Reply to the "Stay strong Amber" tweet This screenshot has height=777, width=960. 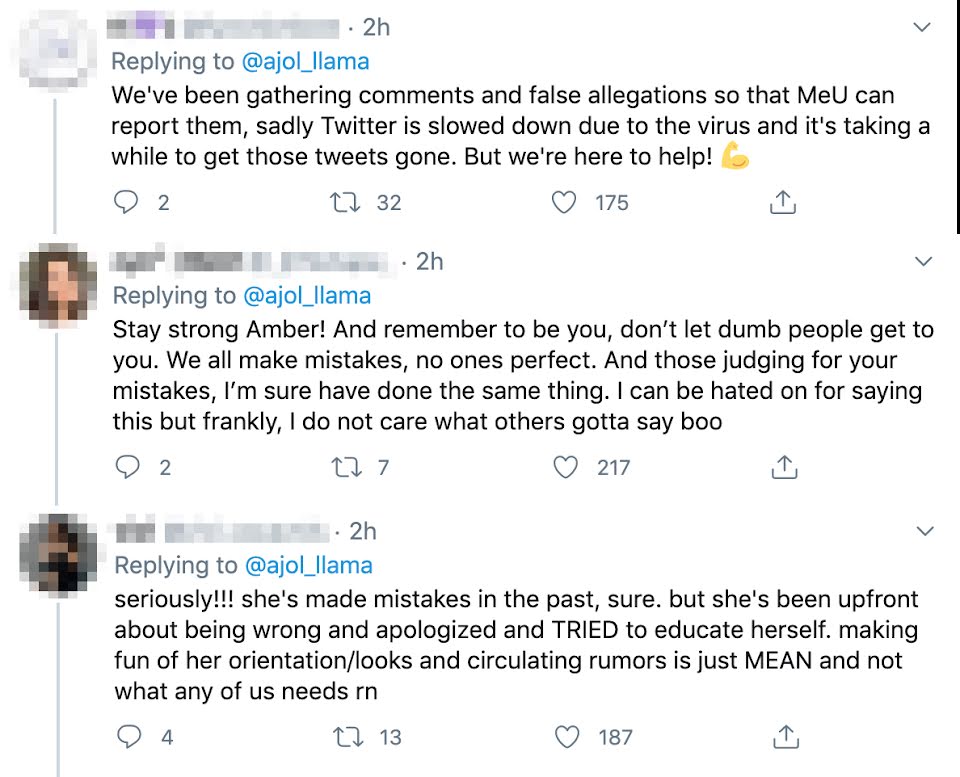tap(126, 467)
